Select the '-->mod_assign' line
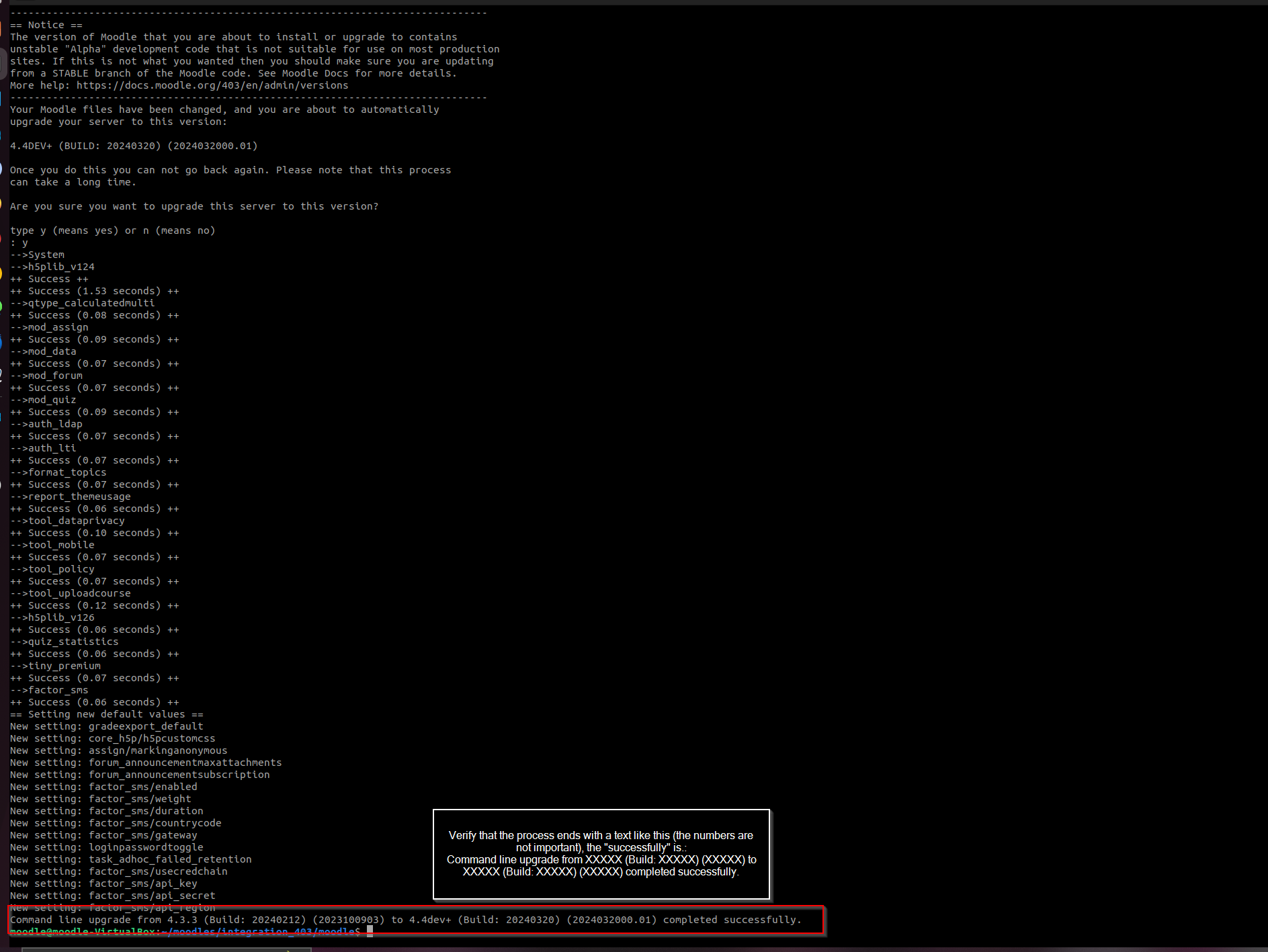Image resolution: width=1268 pixels, height=952 pixels. pyautogui.click(x=50, y=327)
